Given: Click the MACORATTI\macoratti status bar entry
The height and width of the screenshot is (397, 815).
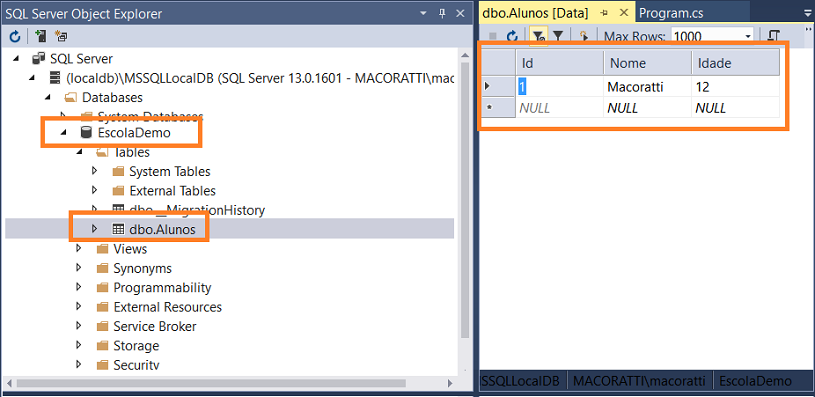Looking at the screenshot, I should (639, 380).
